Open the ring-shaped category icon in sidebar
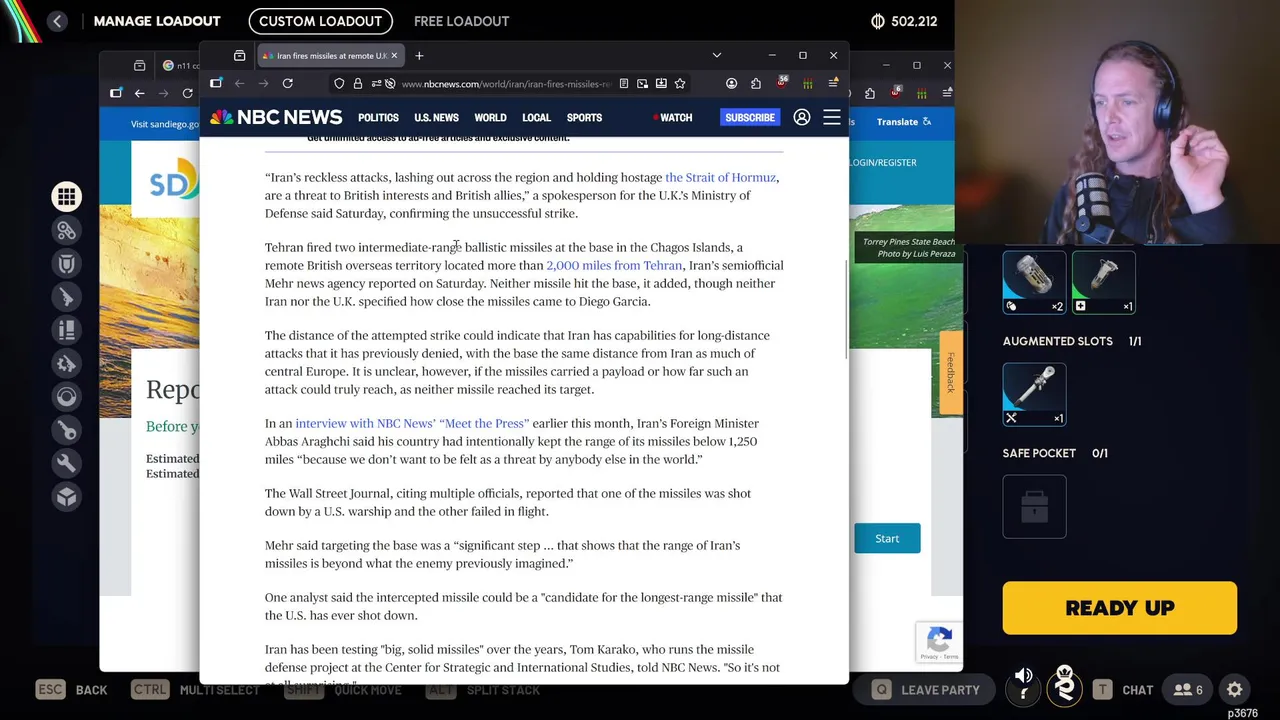Viewport: 1280px width, 720px height. tap(66, 397)
